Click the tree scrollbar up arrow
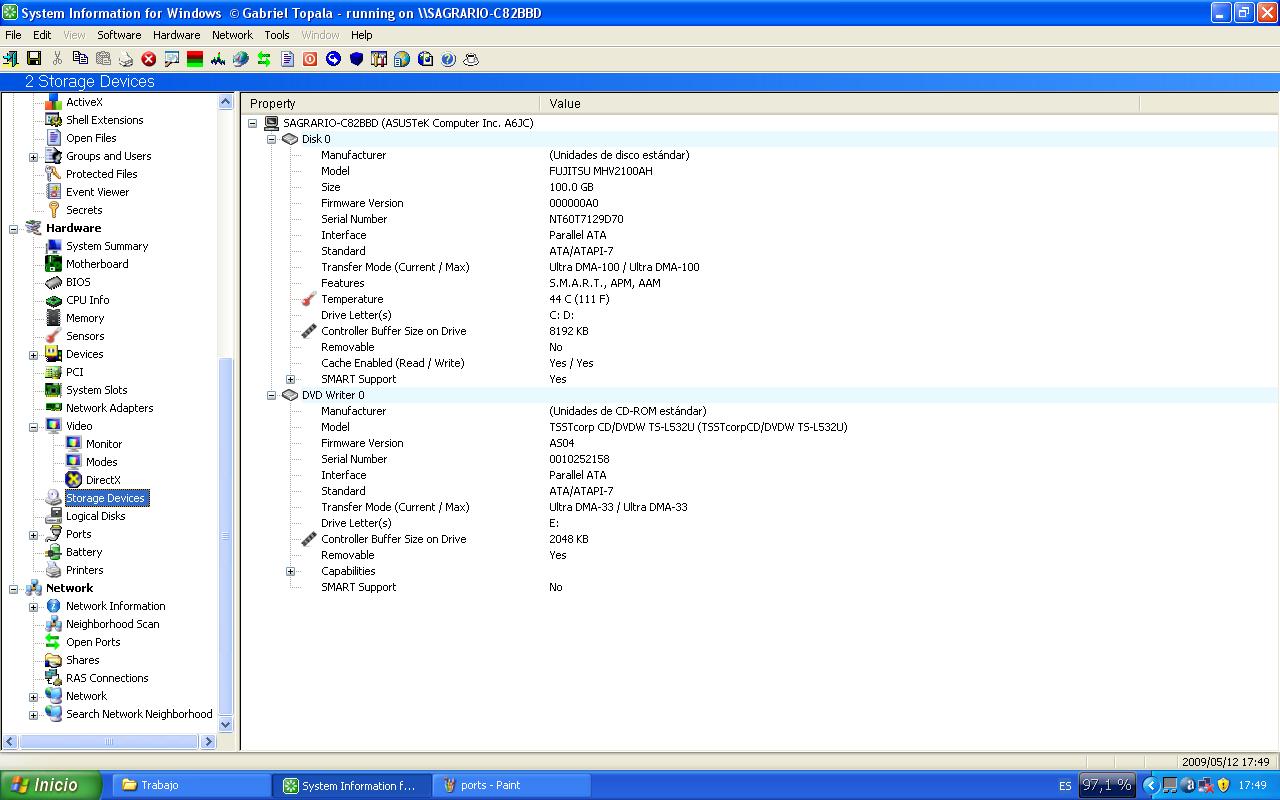This screenshot has height=800, width=1280. (x=225, y=102)
